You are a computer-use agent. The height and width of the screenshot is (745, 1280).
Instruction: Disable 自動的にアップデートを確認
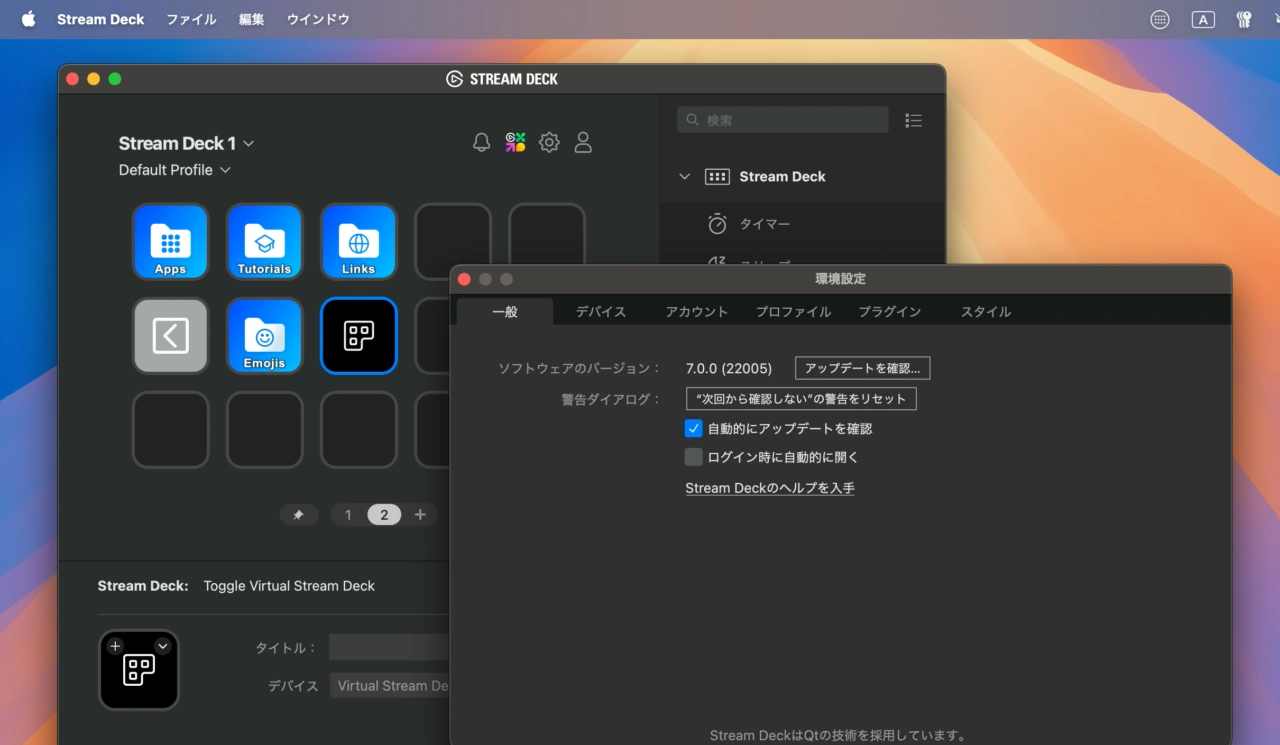[x=693, y=428]
